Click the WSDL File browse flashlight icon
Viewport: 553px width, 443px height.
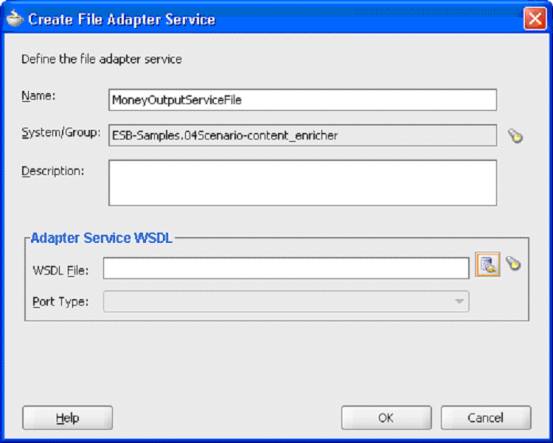[514, 263]
